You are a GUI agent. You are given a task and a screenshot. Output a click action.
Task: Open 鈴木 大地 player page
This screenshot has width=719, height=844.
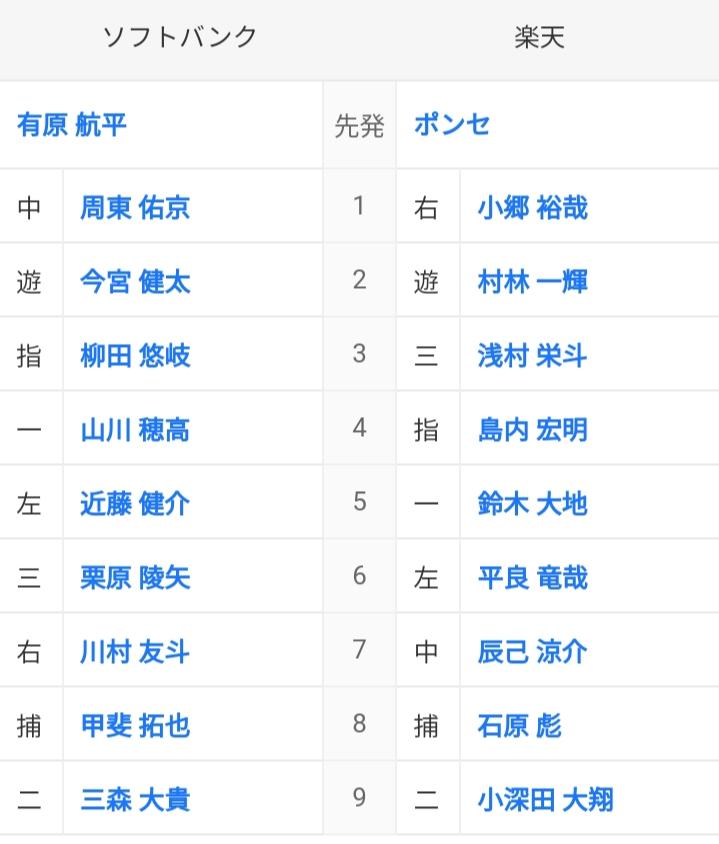[532, 504]
